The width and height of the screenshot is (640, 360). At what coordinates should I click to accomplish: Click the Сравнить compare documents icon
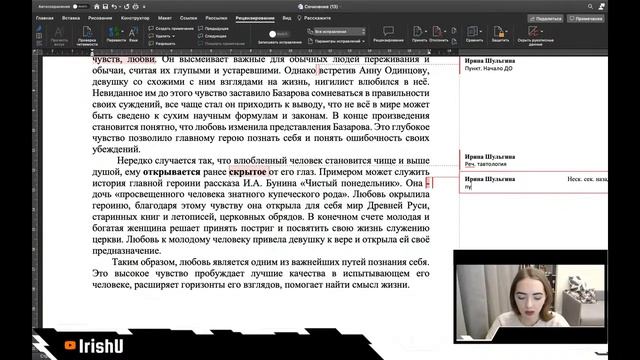click(x=472, y=32)
